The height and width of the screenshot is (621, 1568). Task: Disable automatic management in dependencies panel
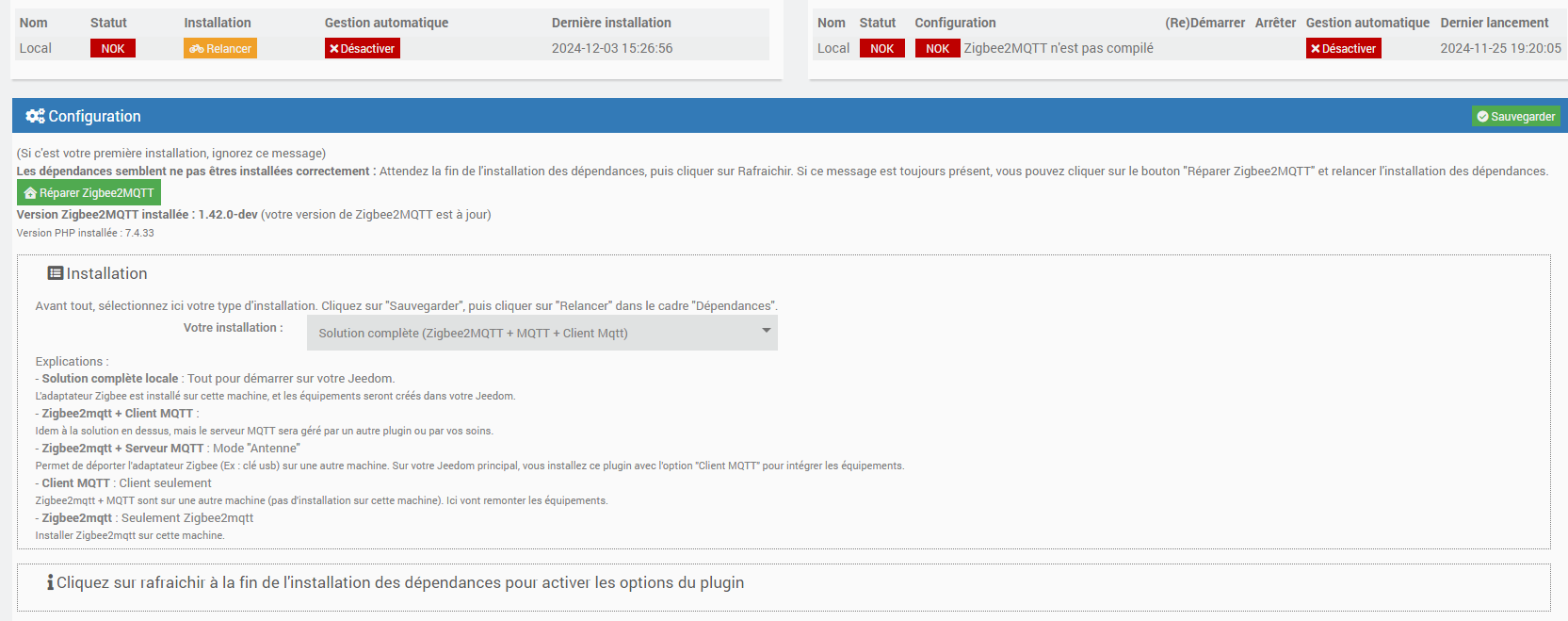363,48
